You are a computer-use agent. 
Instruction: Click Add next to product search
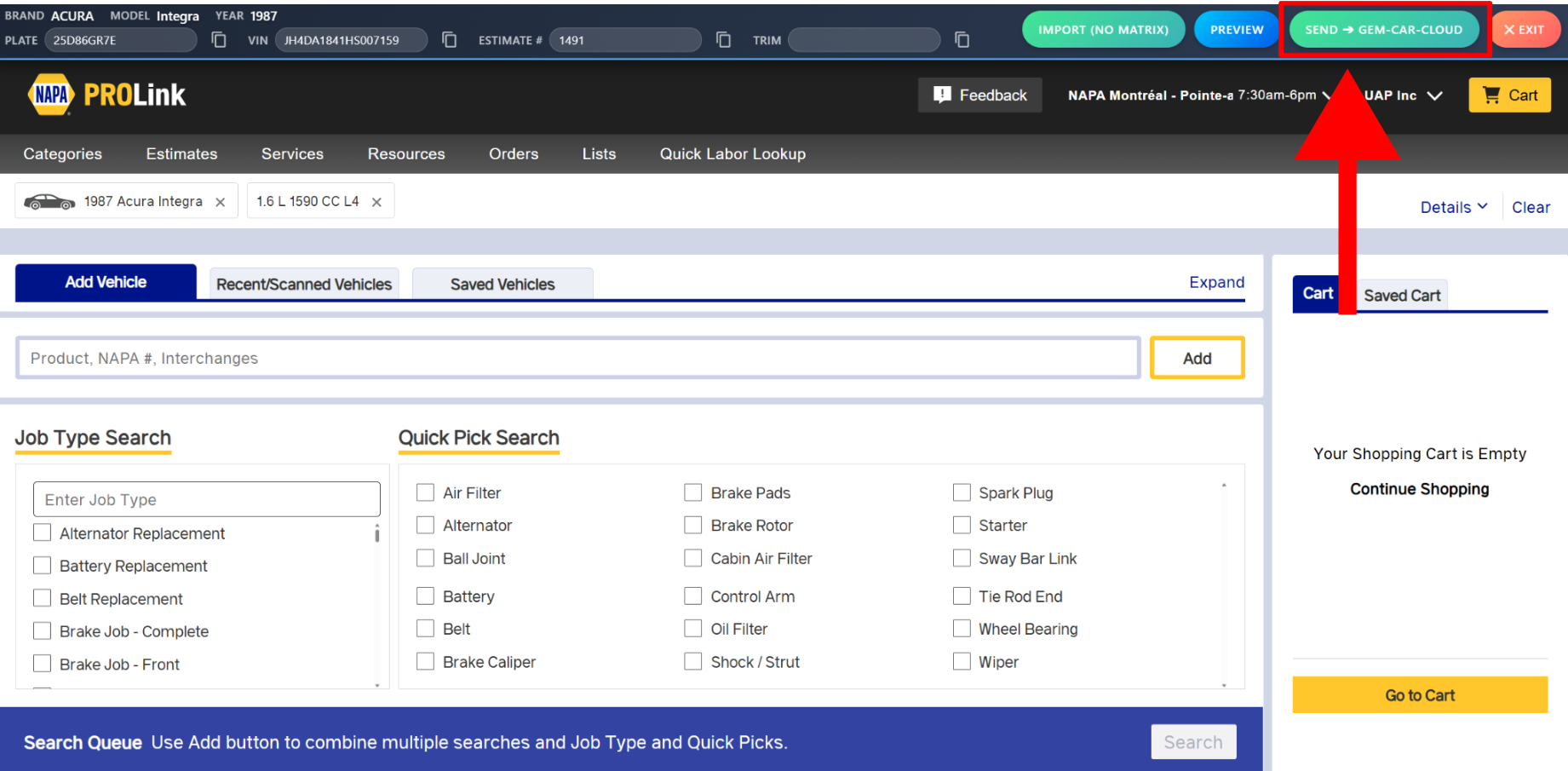click(1197, 358)
